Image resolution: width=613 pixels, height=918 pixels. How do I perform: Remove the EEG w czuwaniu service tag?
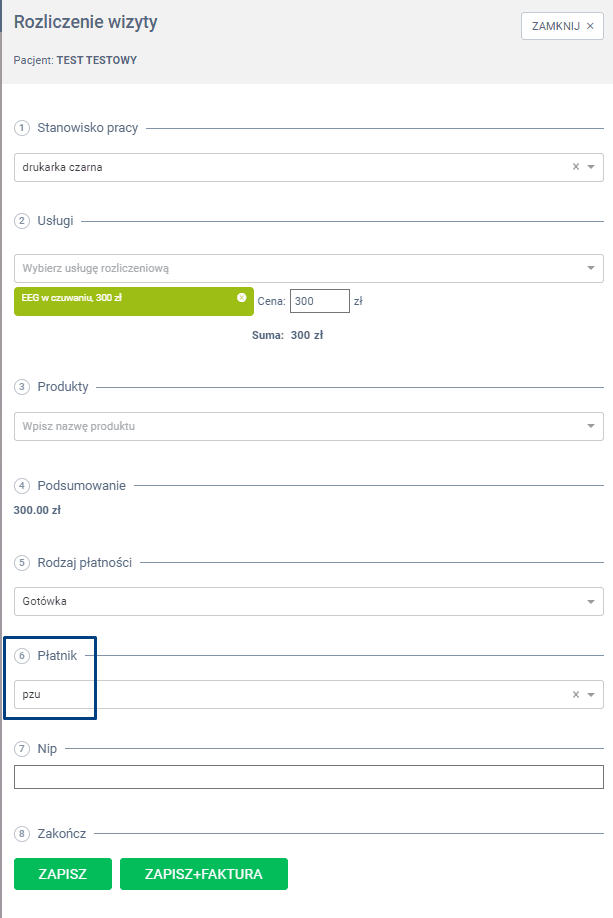pyautogui.click(x=241, y=297)
